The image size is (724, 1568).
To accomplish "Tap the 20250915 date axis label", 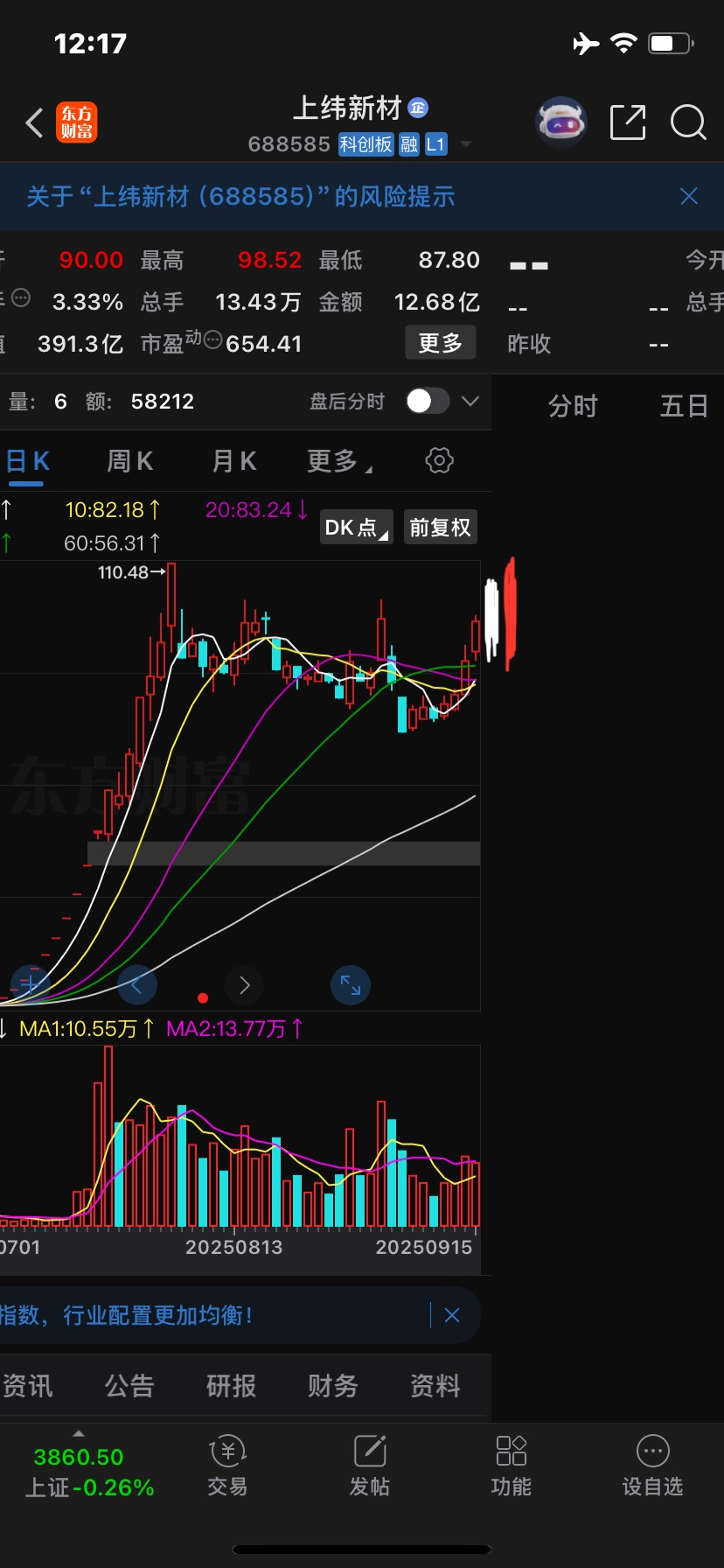I will [x=424, y=1247].
